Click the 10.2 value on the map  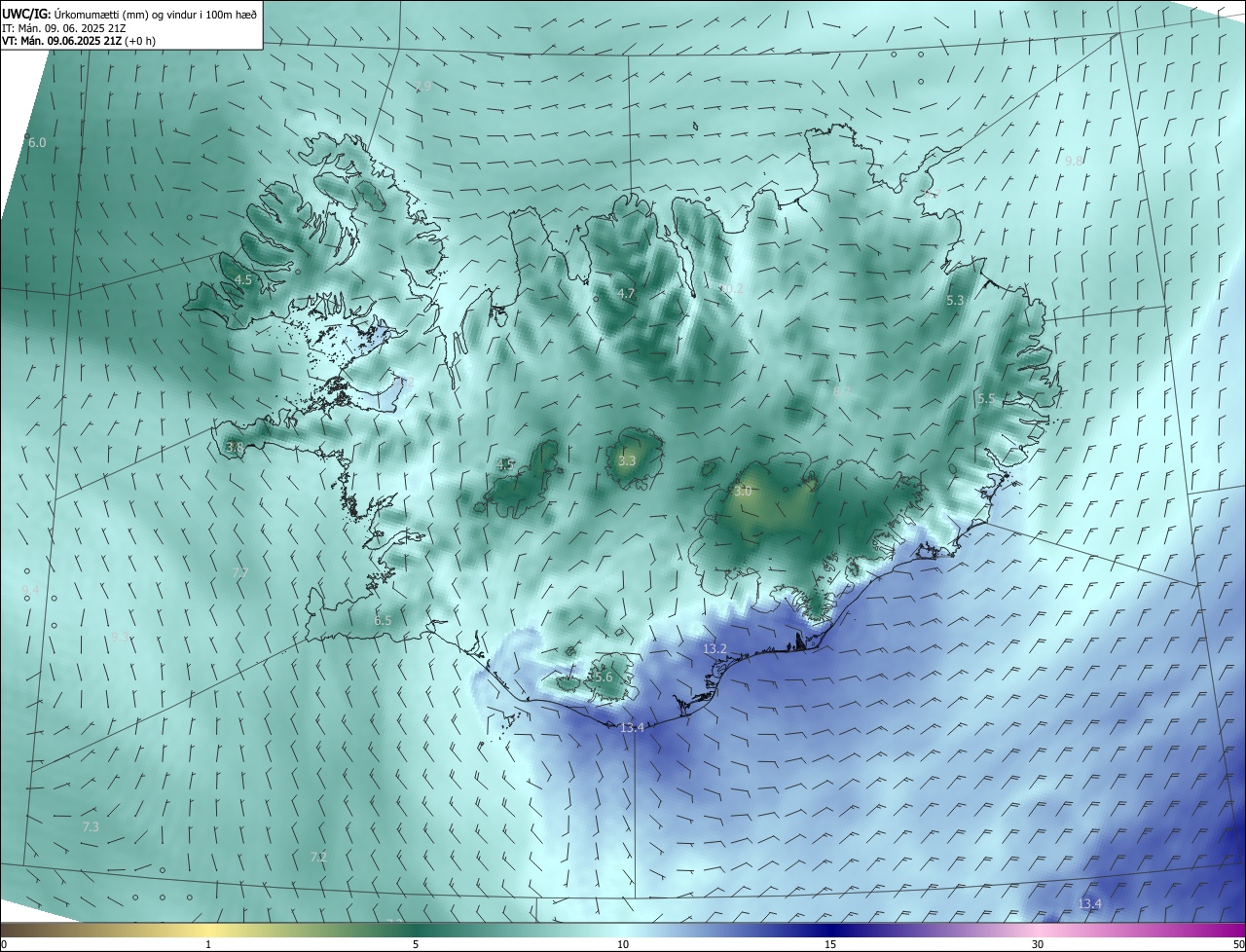pyautogui.click(x=731, y=289)
